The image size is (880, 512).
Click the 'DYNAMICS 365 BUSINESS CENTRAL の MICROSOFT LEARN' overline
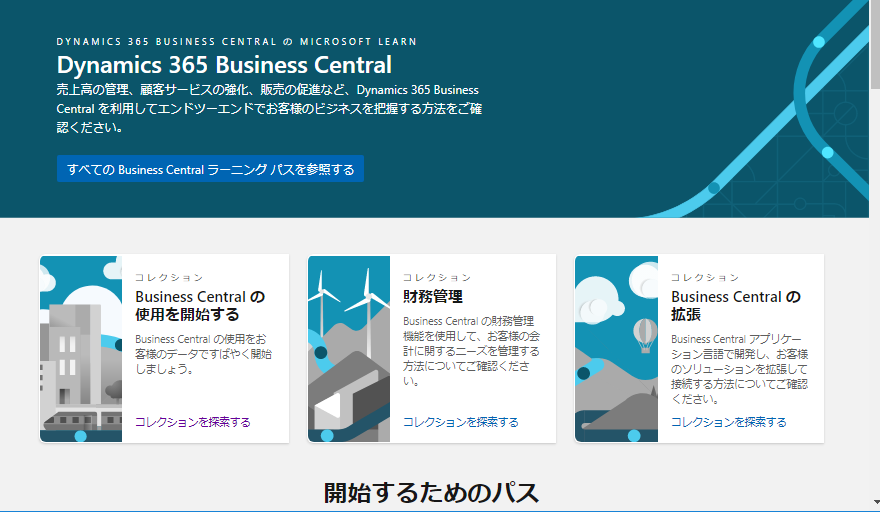click(x=237, y=42)
